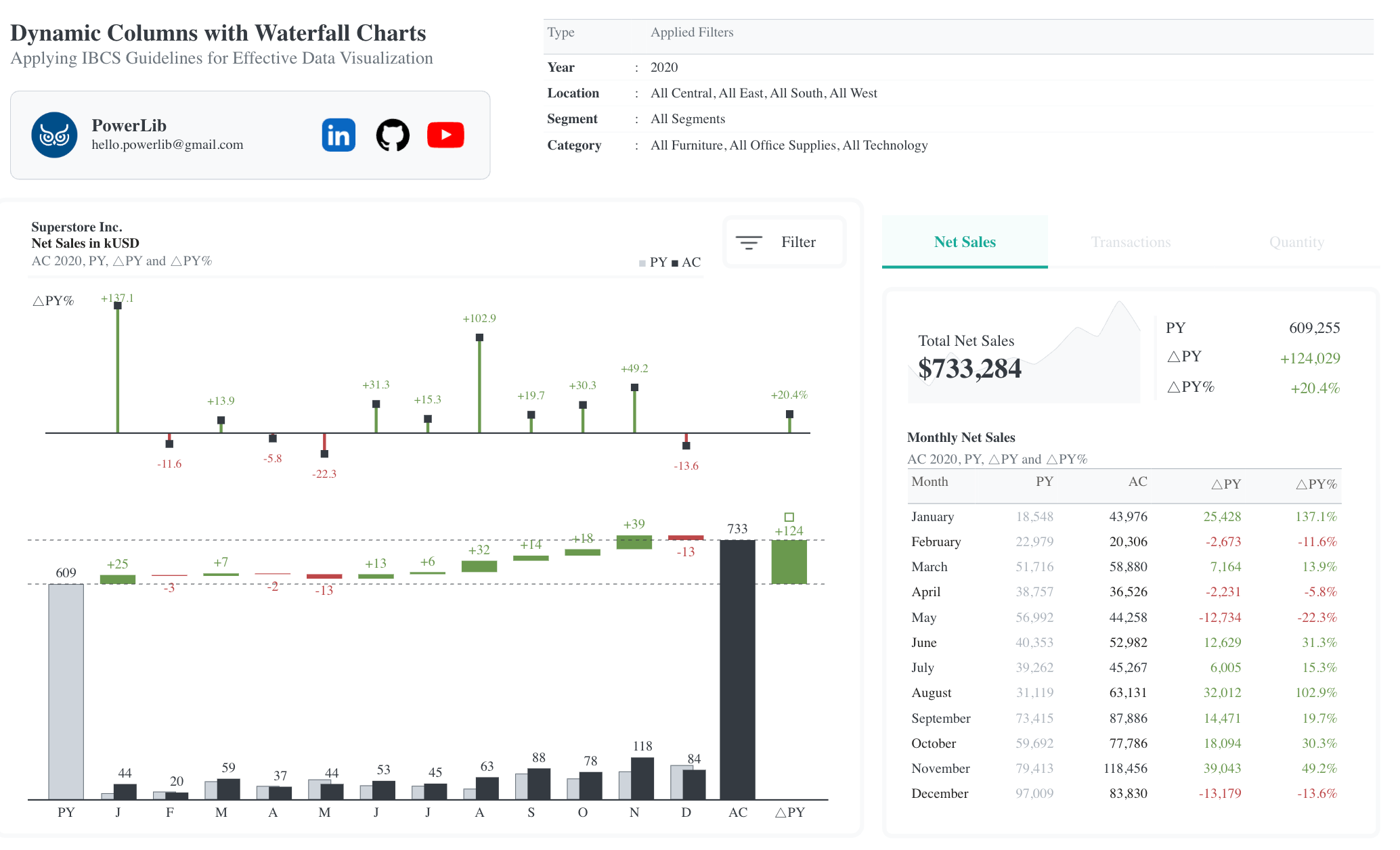Screen dimensions: 1400x850
Task: Click the grey PY 609 bar
Action: coord(66,690)
